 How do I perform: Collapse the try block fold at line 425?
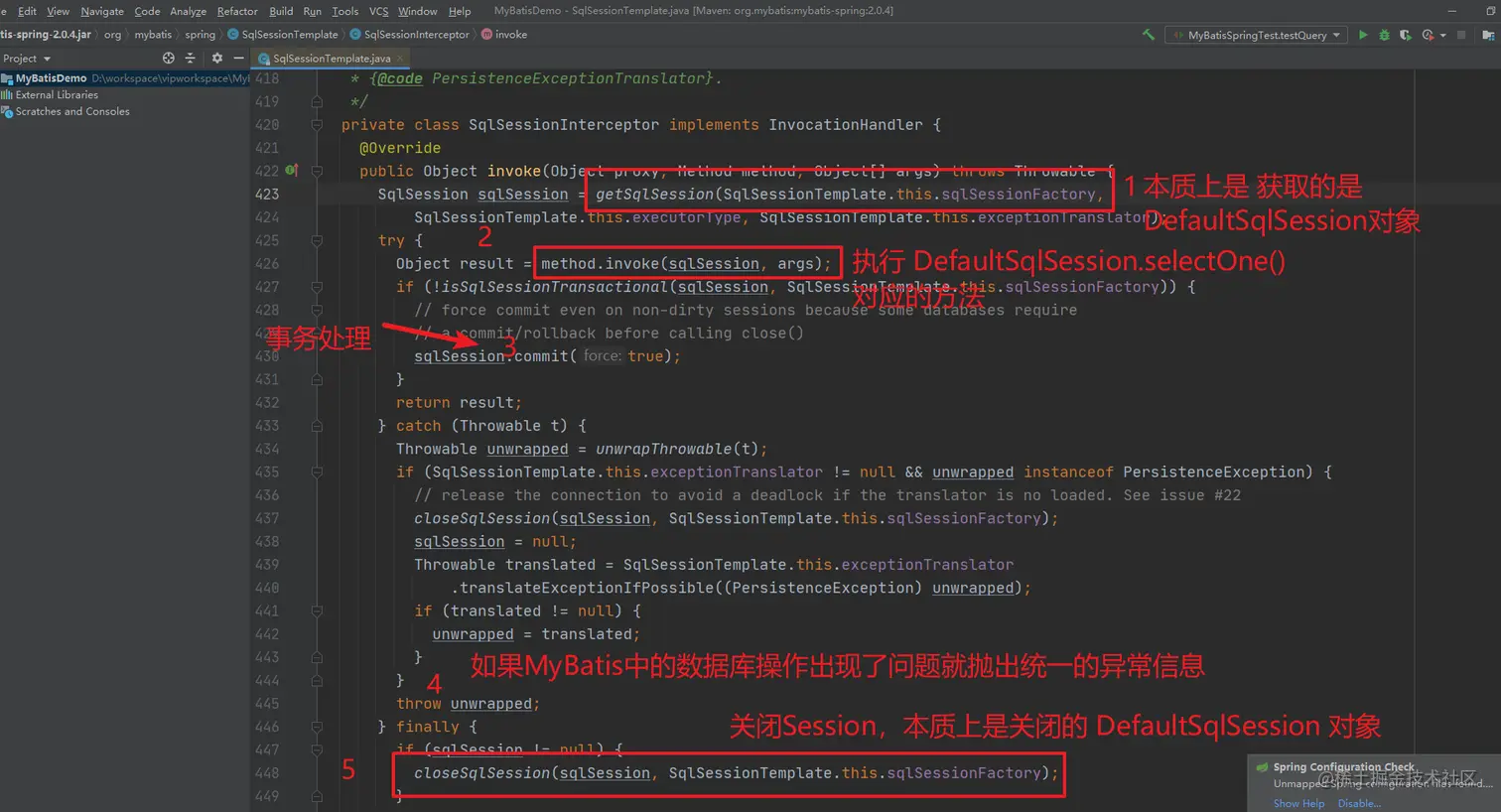tap(317, 240)
